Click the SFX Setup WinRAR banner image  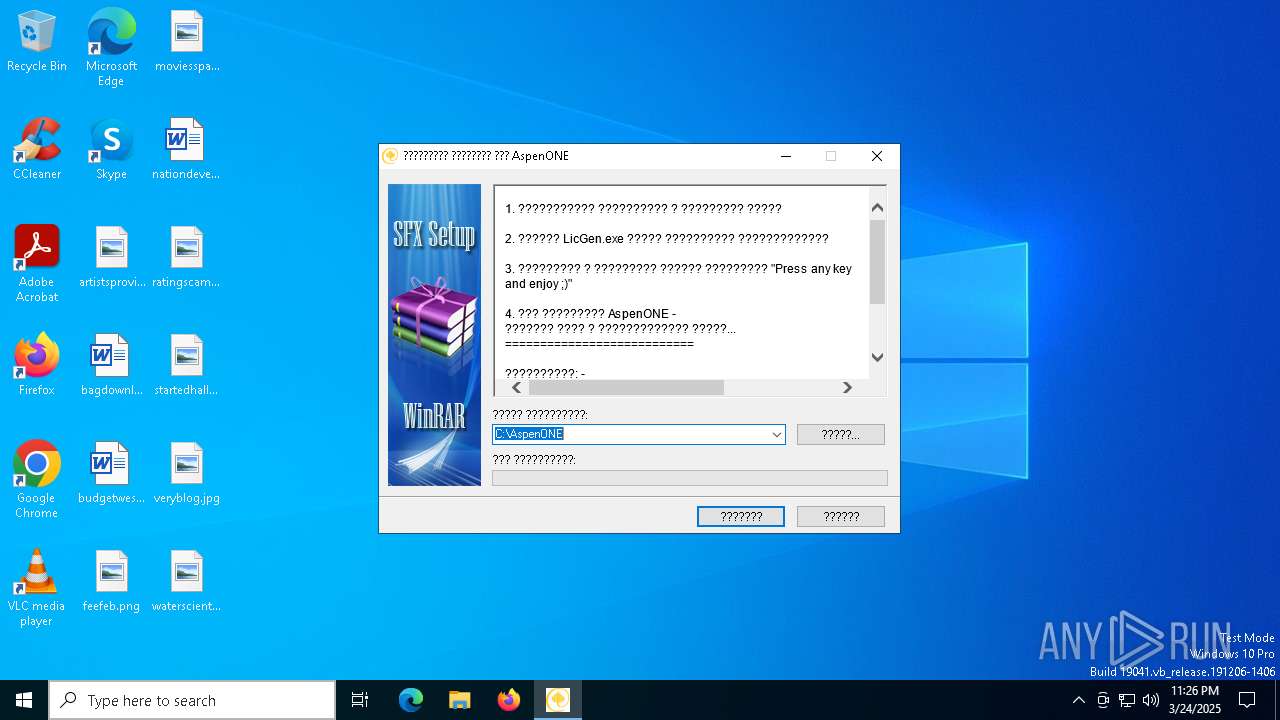[x=434, y=335]
